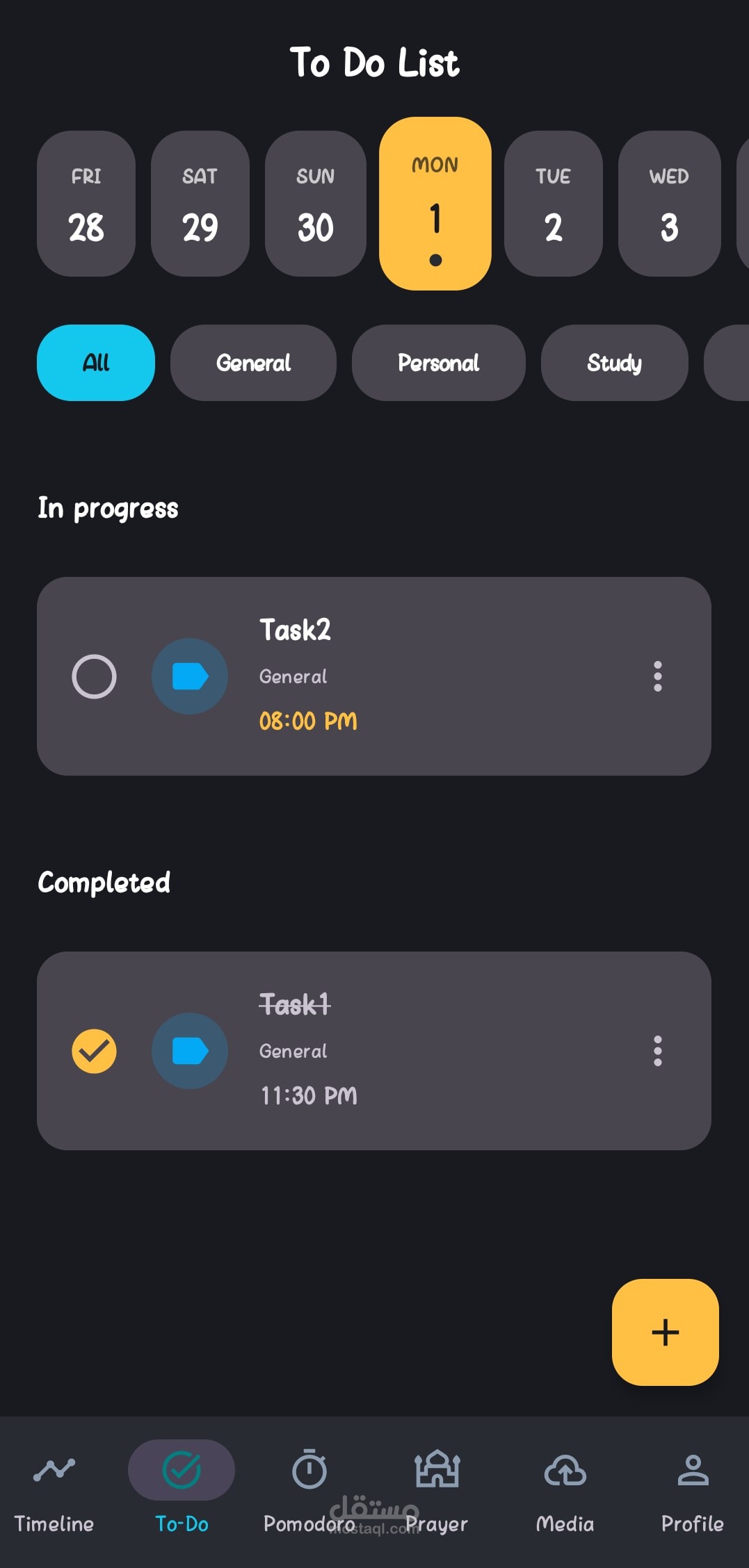
Task: Select Monday 1 in date strip
Action: 435,204
